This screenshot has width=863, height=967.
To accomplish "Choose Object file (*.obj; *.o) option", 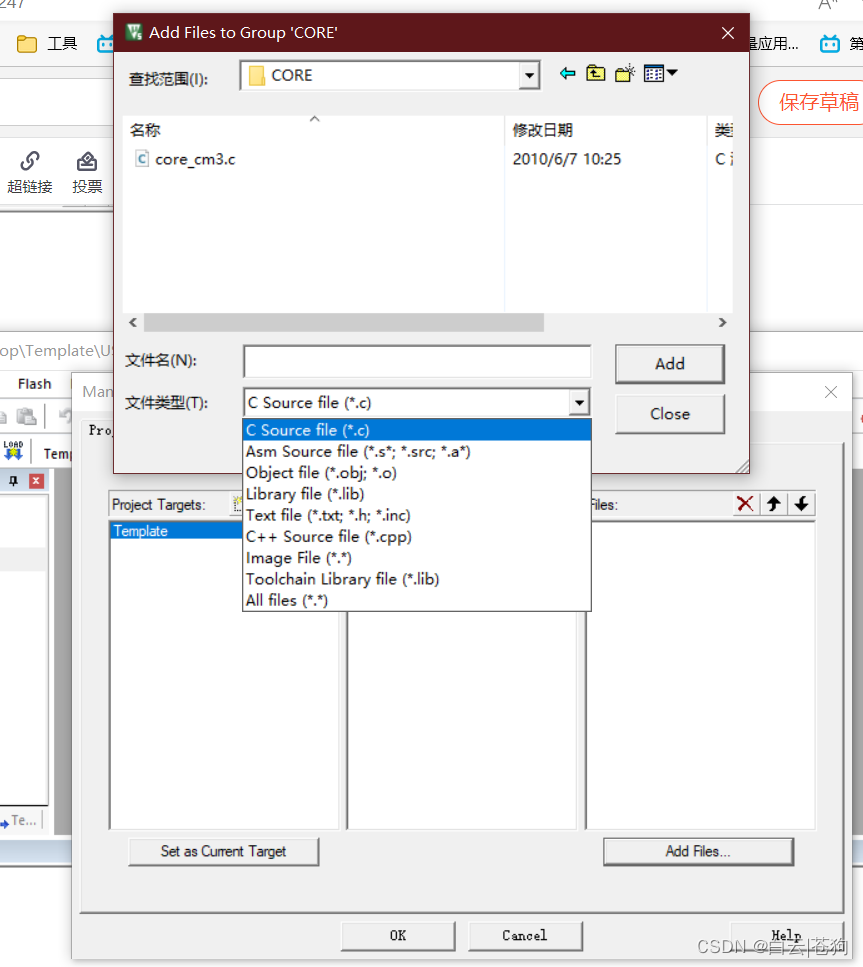I will coord(417,473).
